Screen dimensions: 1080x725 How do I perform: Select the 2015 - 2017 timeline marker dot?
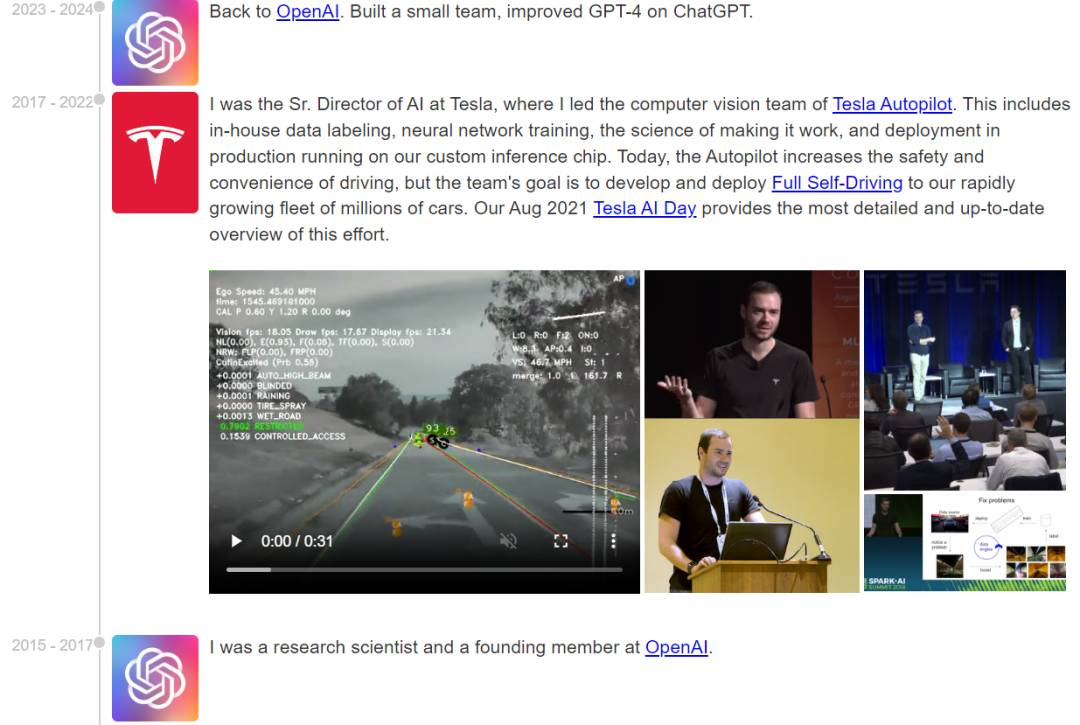99,642
